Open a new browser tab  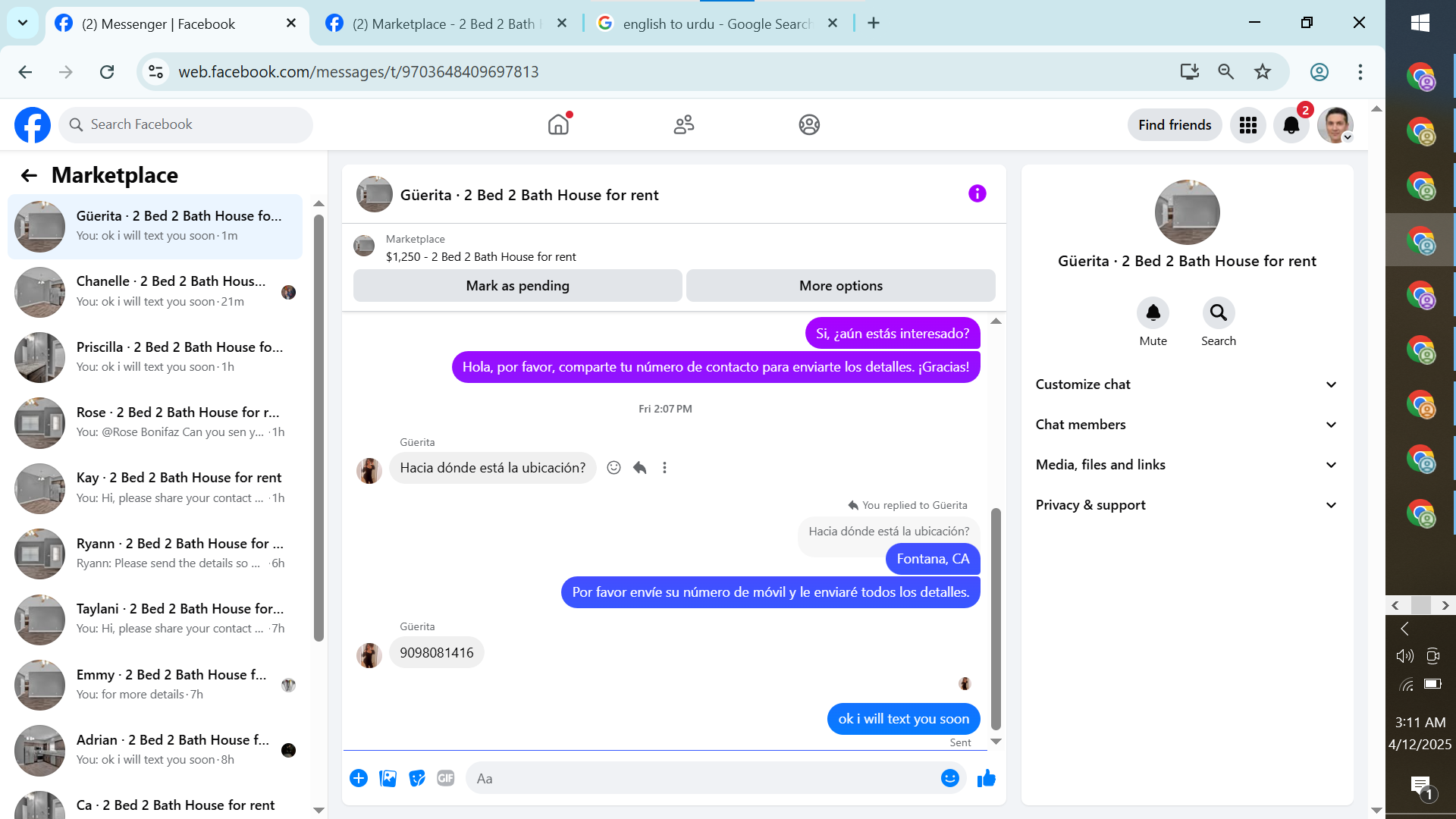point(874,24)
